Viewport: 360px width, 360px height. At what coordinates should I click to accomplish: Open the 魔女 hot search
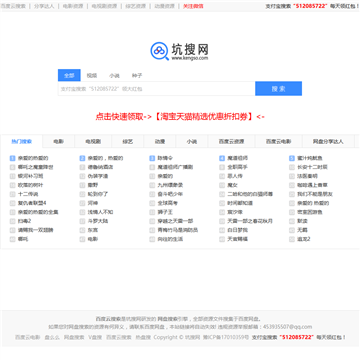pos(232,185)
